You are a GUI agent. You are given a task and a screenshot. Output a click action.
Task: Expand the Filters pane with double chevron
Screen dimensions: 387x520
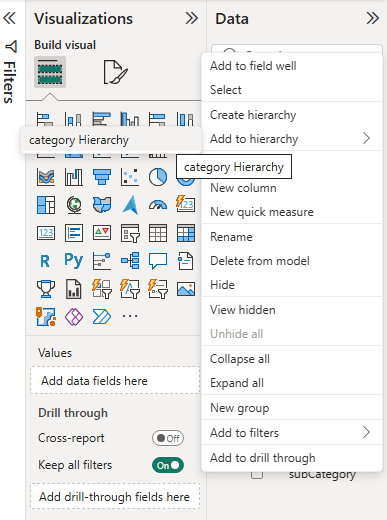(9, 18)
